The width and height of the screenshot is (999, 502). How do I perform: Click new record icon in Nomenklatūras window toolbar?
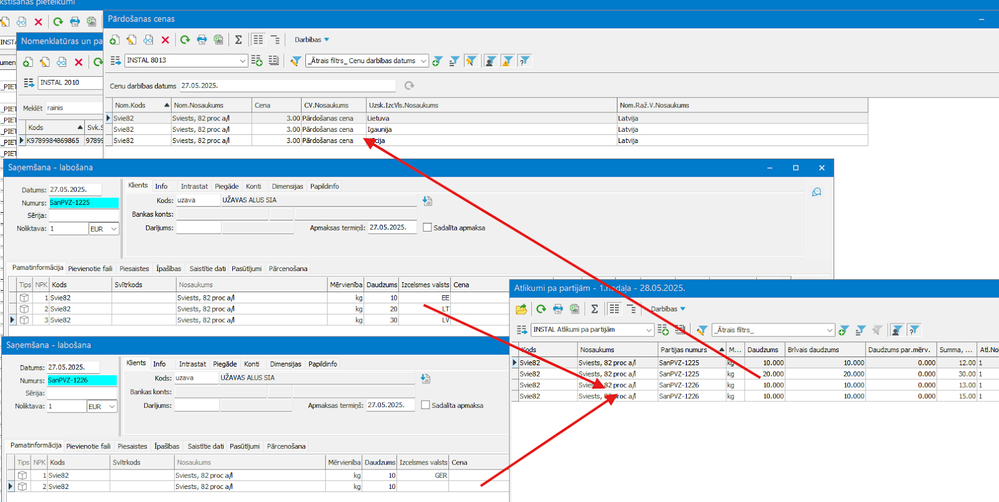tap(27, 62)
